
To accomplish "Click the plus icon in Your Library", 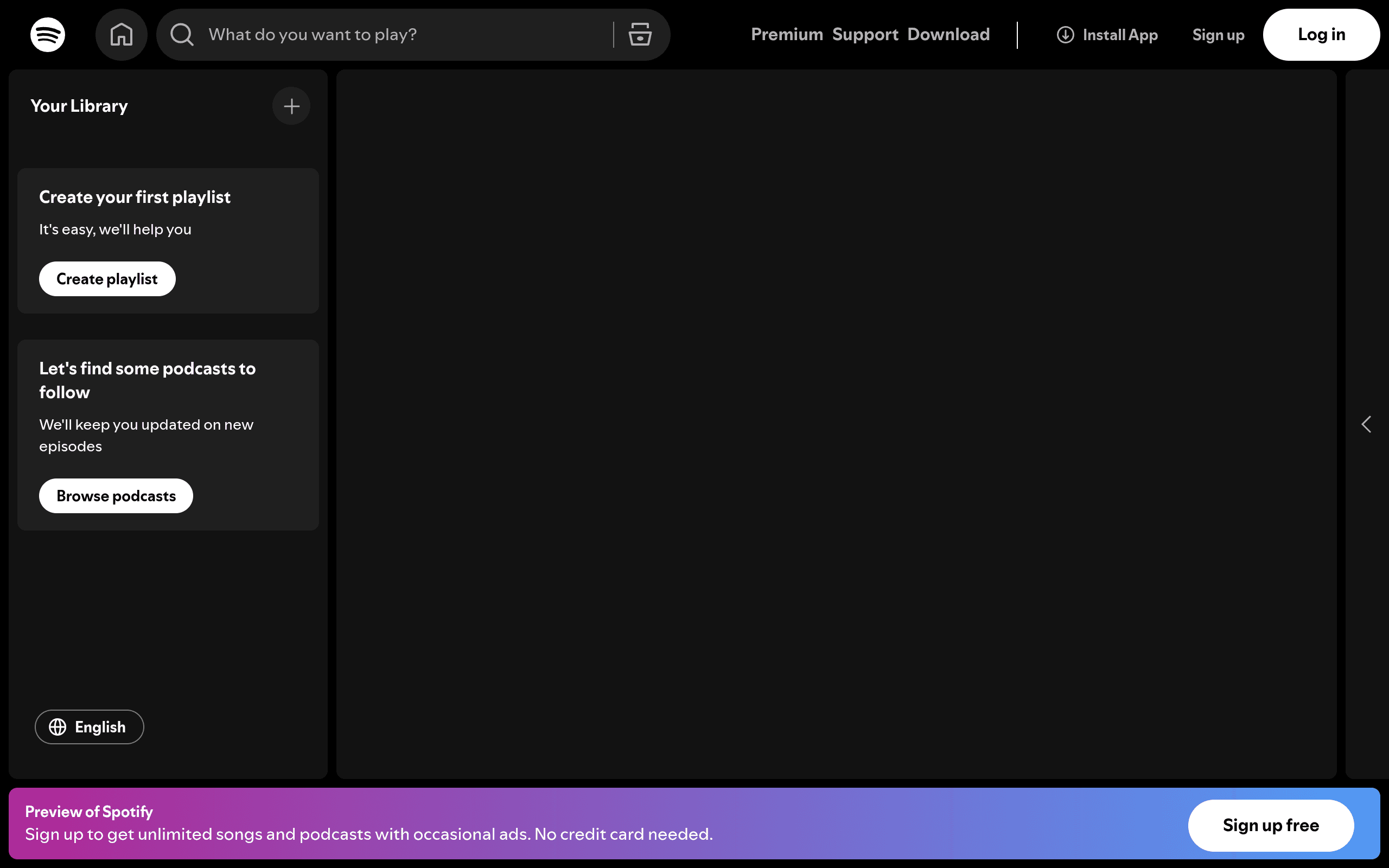I will coord(291,106).
